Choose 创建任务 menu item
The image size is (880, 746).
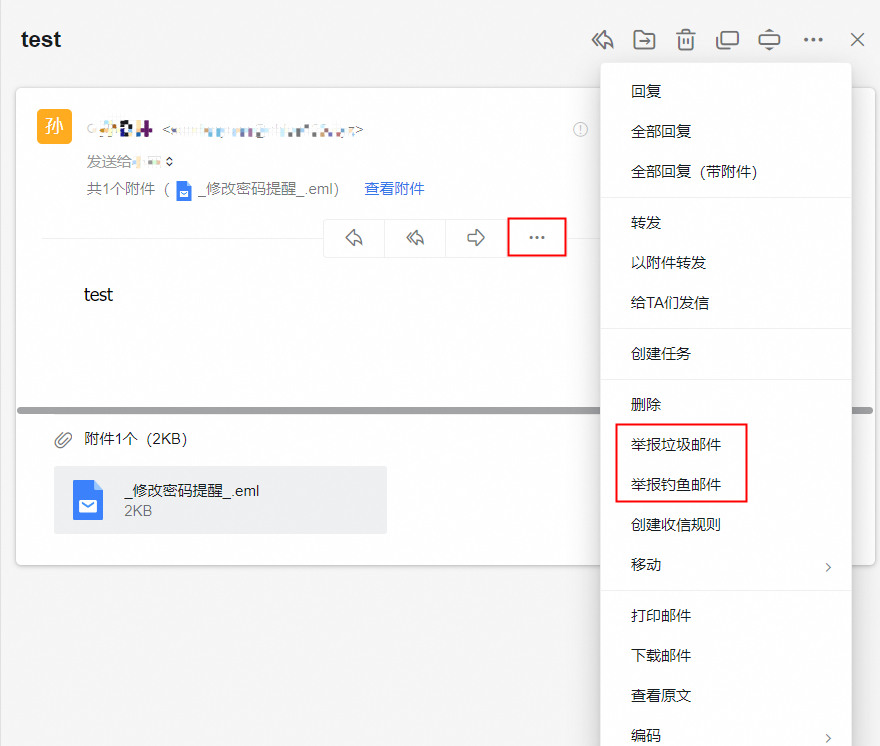click(x=726, y=354)
